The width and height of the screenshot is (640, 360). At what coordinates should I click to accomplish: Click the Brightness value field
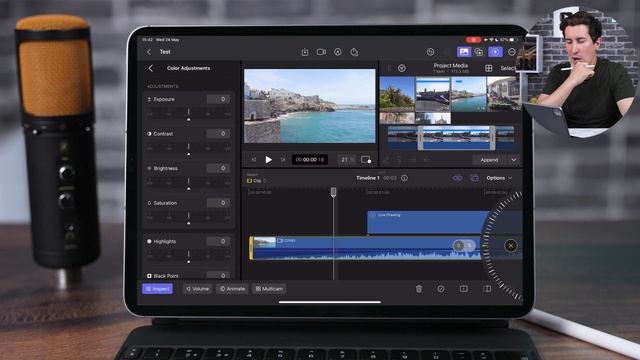(218, 168)
